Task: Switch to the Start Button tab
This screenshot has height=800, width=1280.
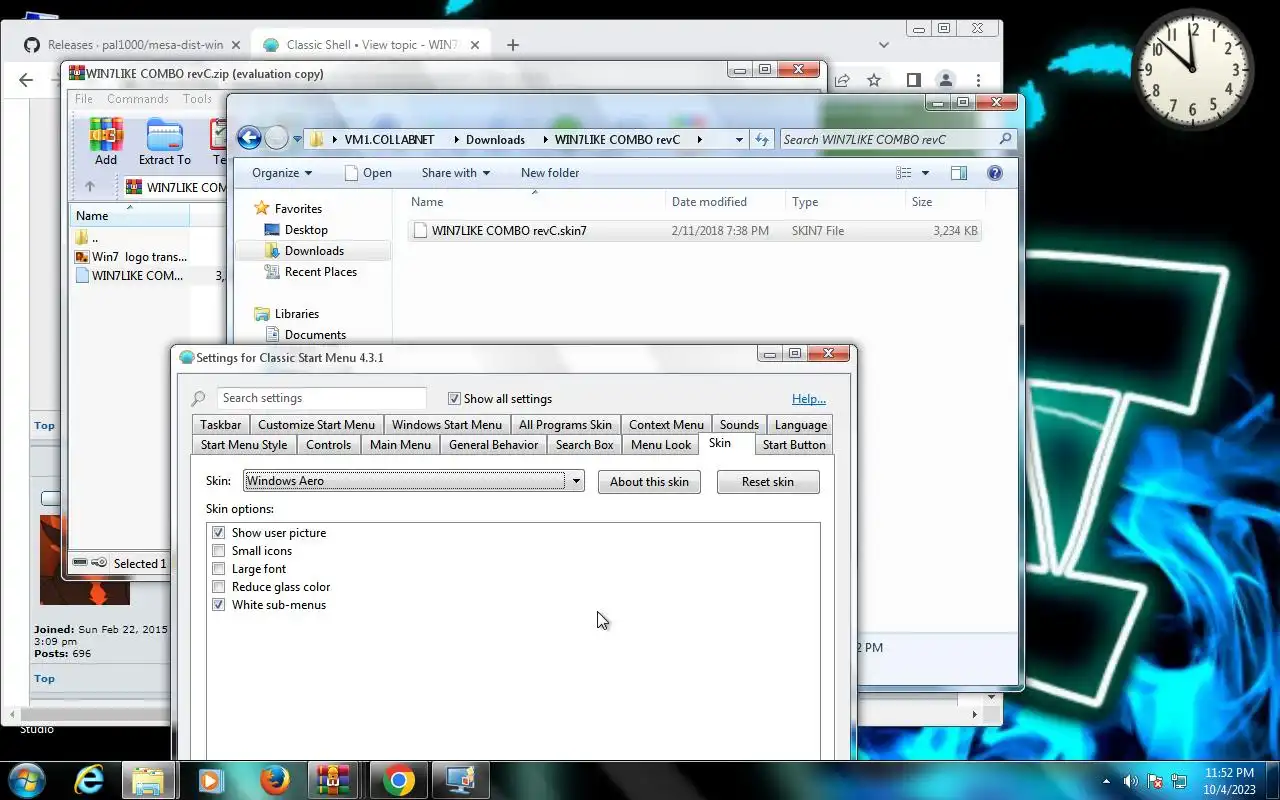Action: 794,445
